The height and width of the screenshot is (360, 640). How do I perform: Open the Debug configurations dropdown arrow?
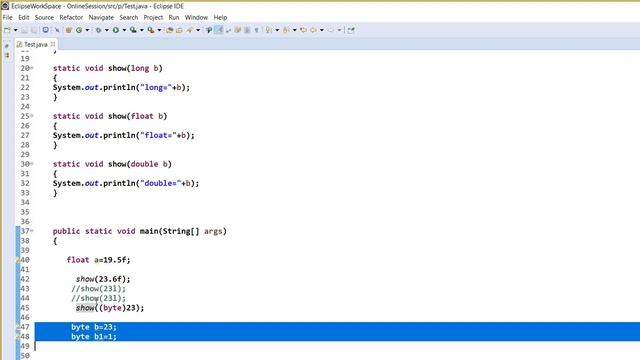(107, 30)
